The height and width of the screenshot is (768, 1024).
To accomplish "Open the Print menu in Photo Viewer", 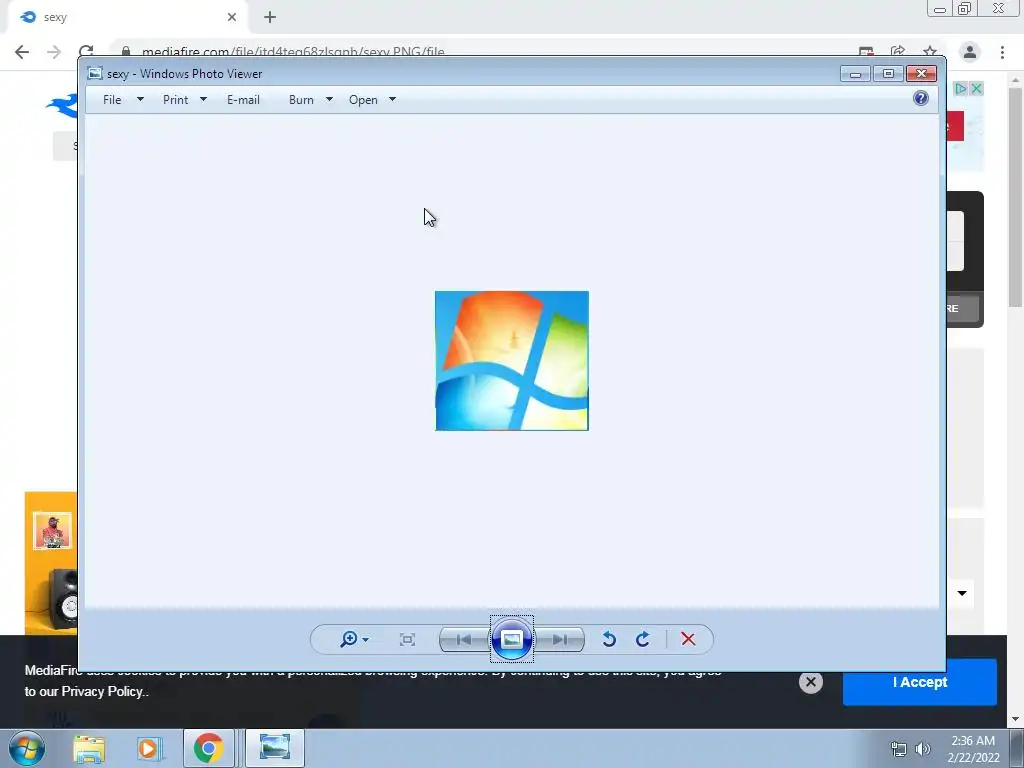I will 176,100.
